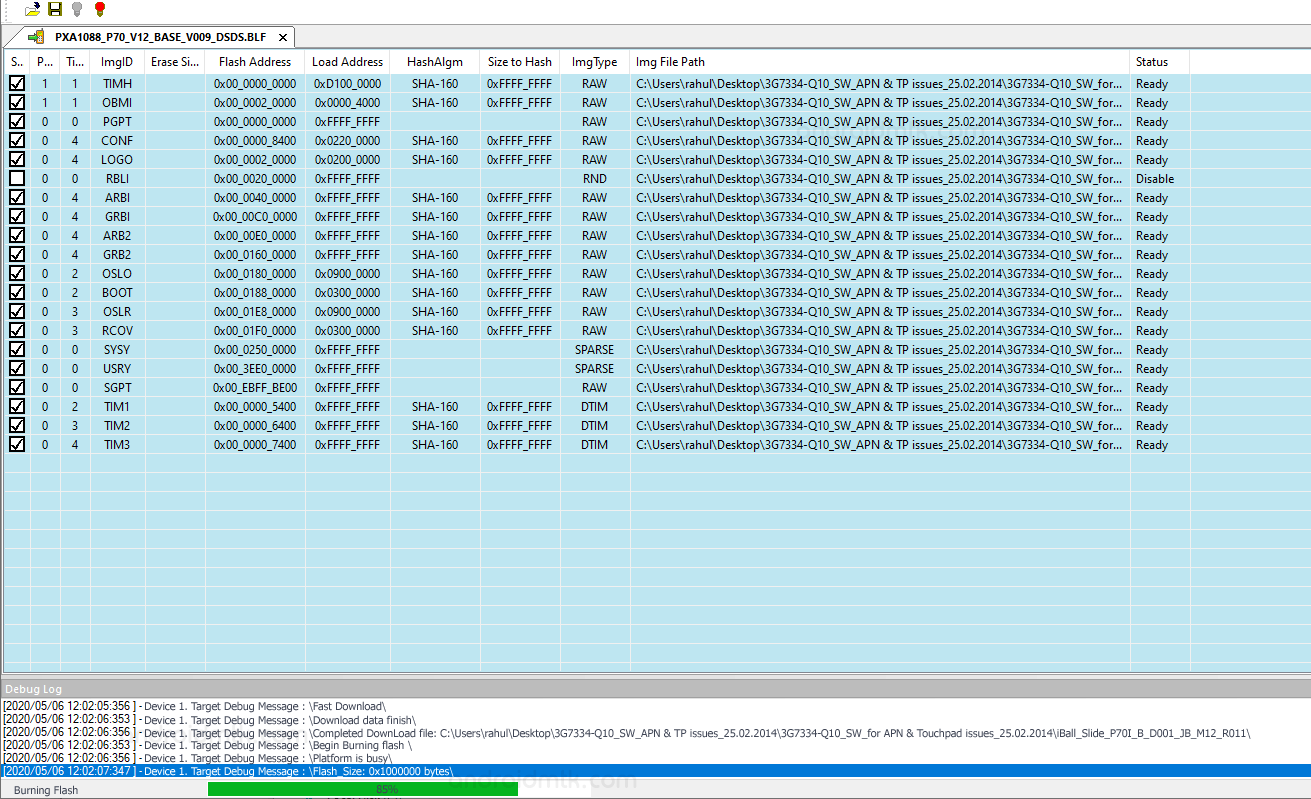The width and height of the screenshot is (1311, 799).
Task: Sort by the Flash Address column header
Action: tap(254, 62)
